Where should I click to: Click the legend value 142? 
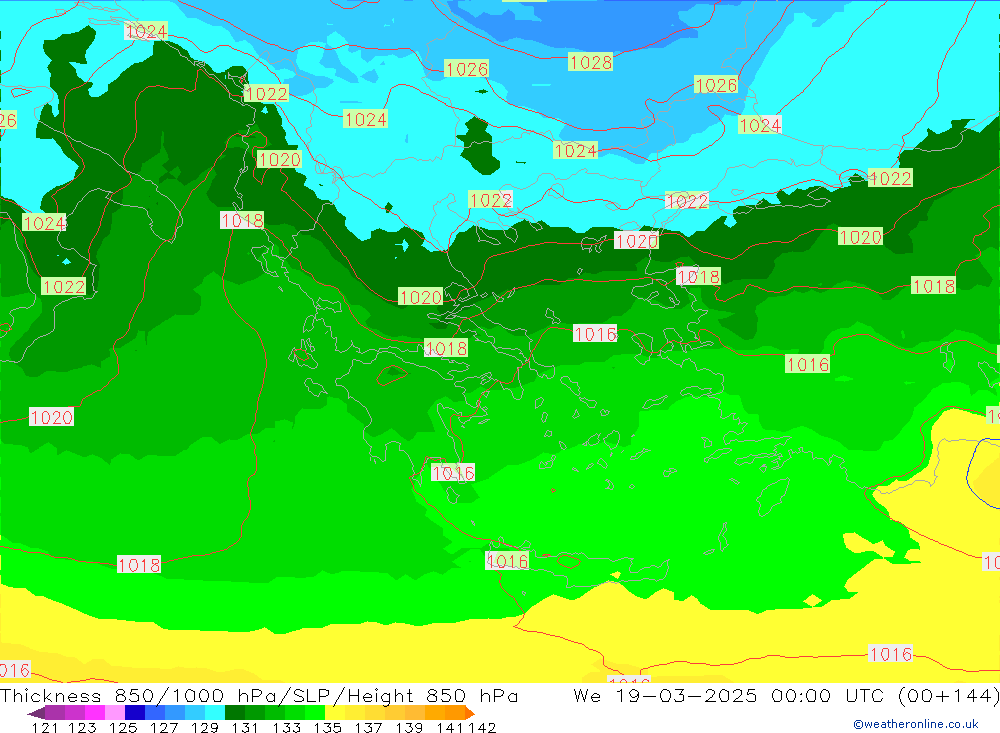coord(482,727)
